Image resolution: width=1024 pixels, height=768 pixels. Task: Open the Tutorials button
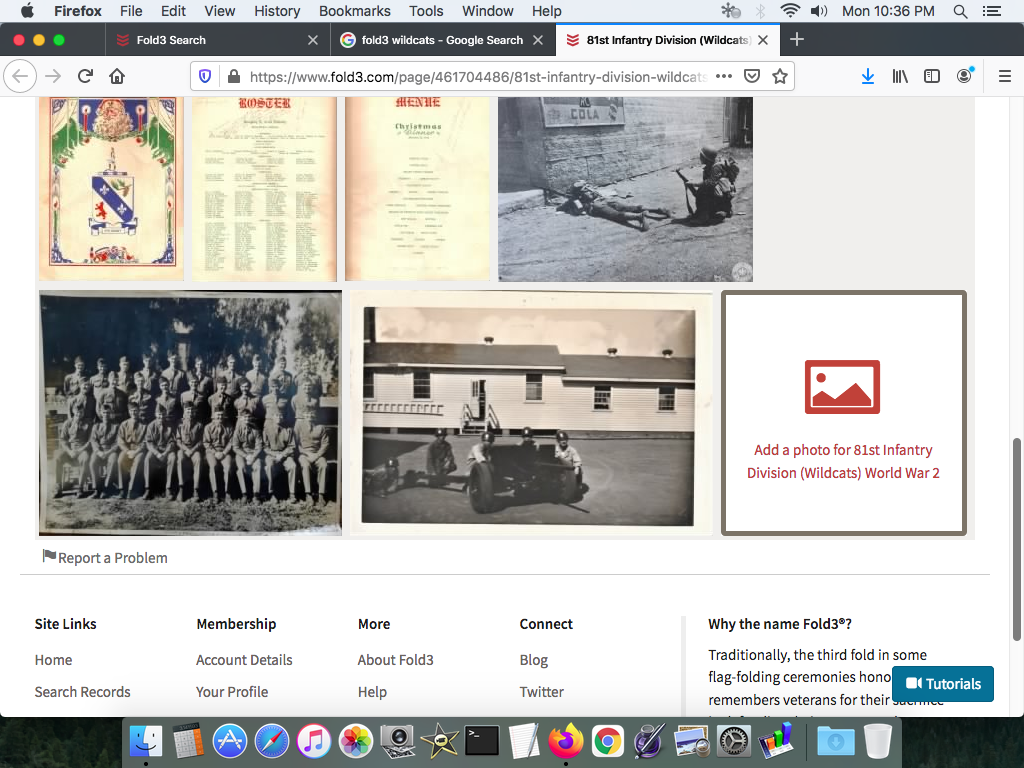(x=943, y=684)
